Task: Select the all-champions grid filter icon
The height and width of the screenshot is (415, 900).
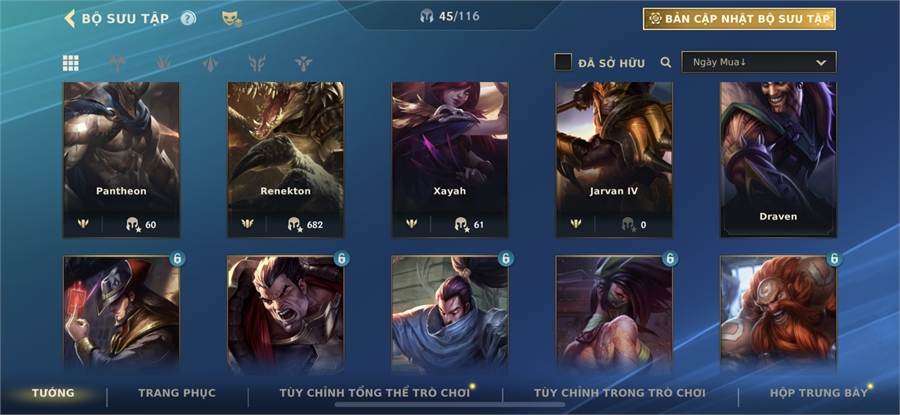Action: (x=71, y=63)
